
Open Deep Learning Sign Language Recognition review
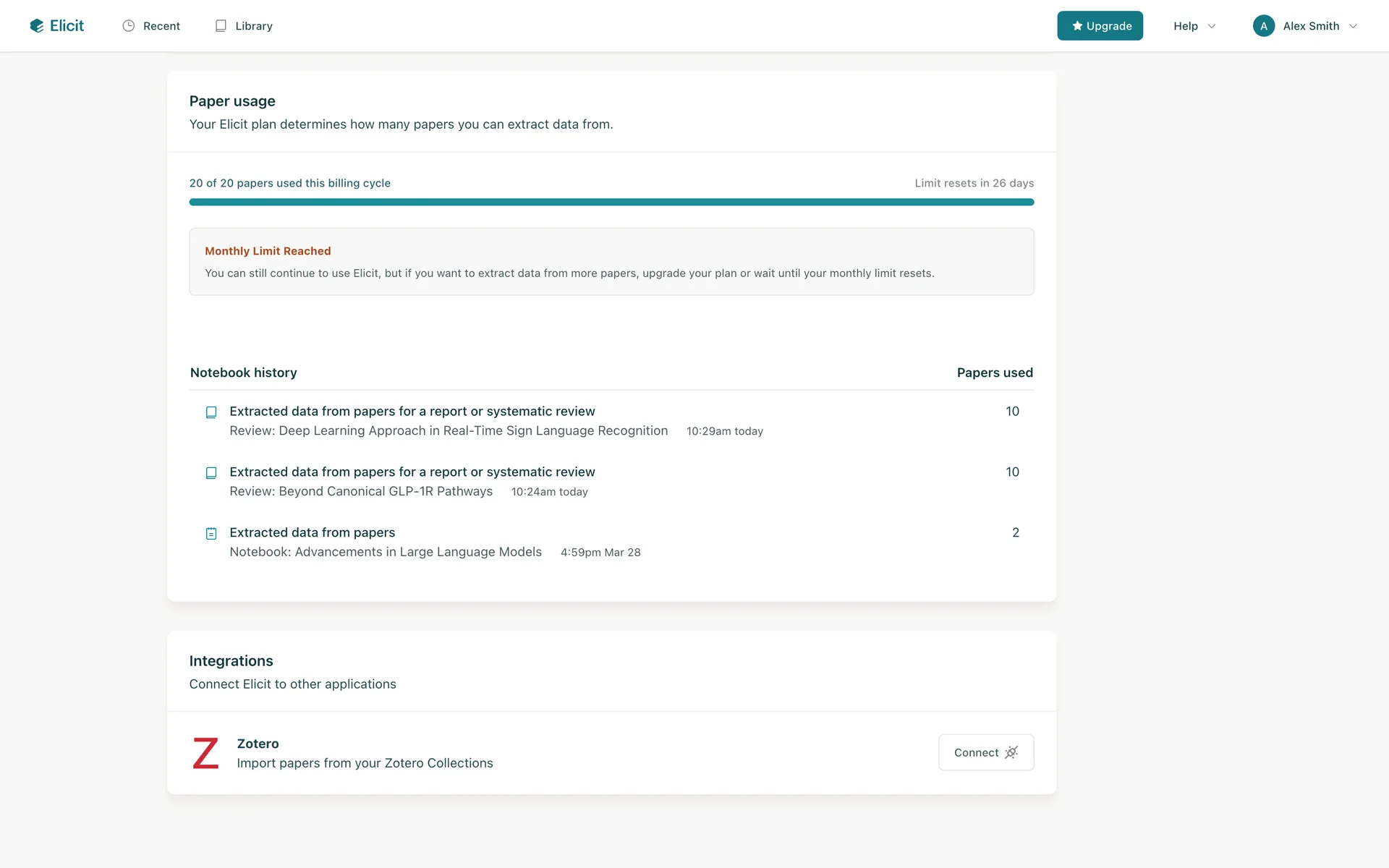pos(449,431)
